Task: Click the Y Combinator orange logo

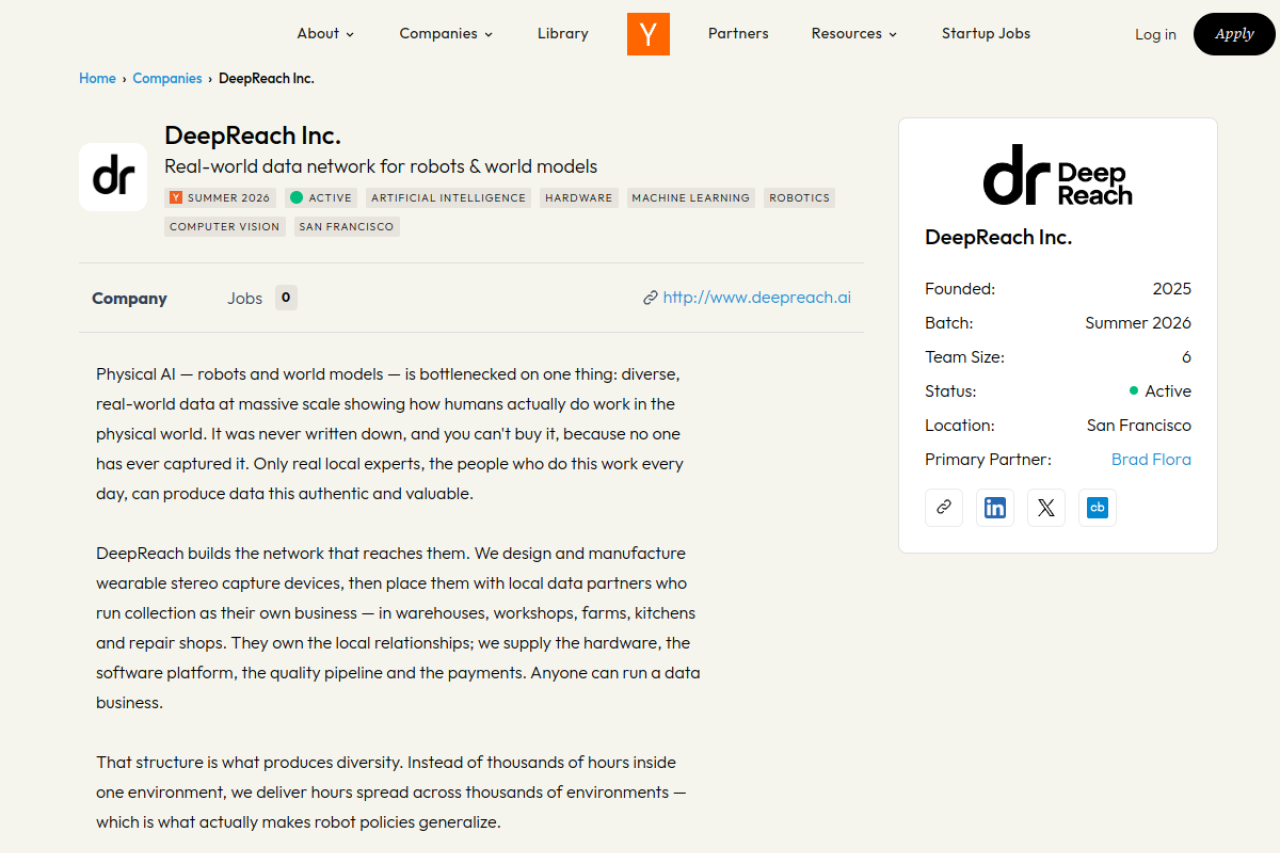Action: (648, 34)
